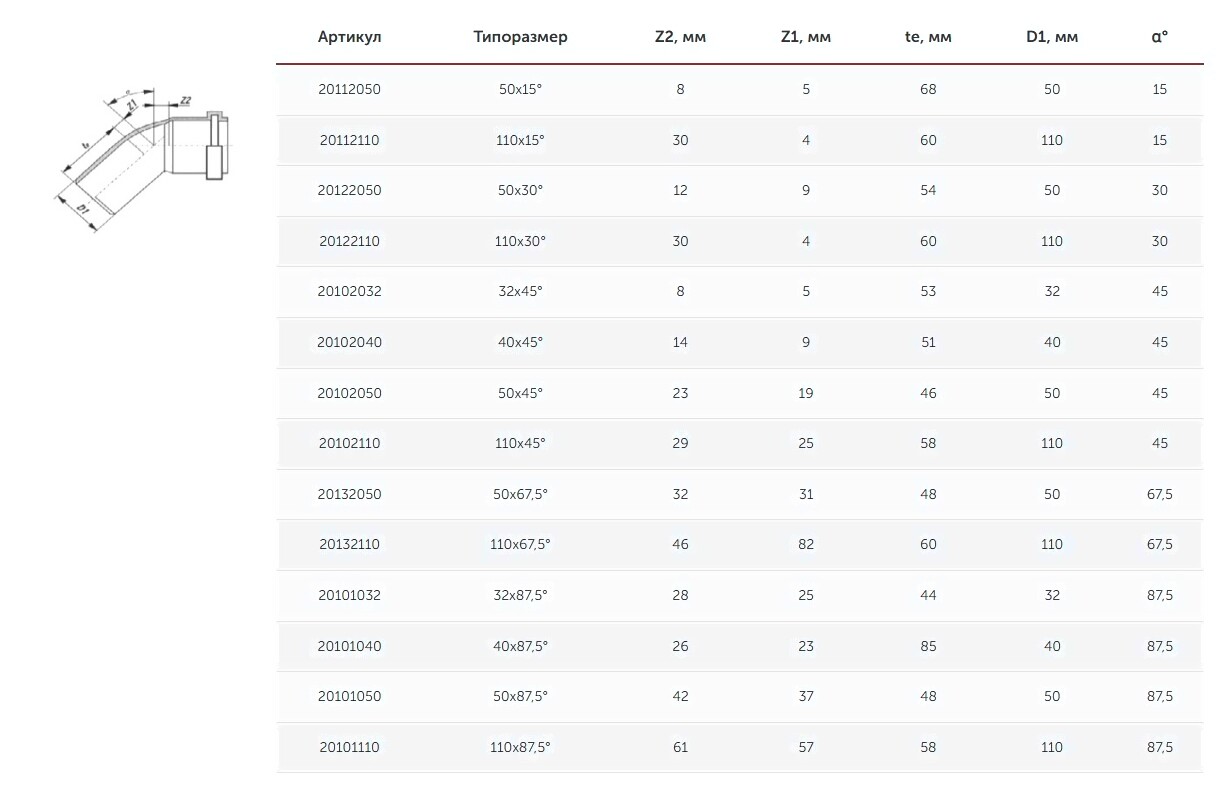The width and height of the screenshot is (1229, 791).
Task: Click the 110x67,5° size cell
Action: point(520,544)
